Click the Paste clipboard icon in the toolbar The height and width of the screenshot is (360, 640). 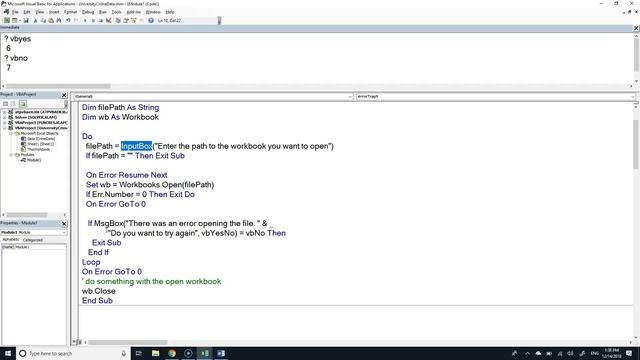click(x=51, y=20)
